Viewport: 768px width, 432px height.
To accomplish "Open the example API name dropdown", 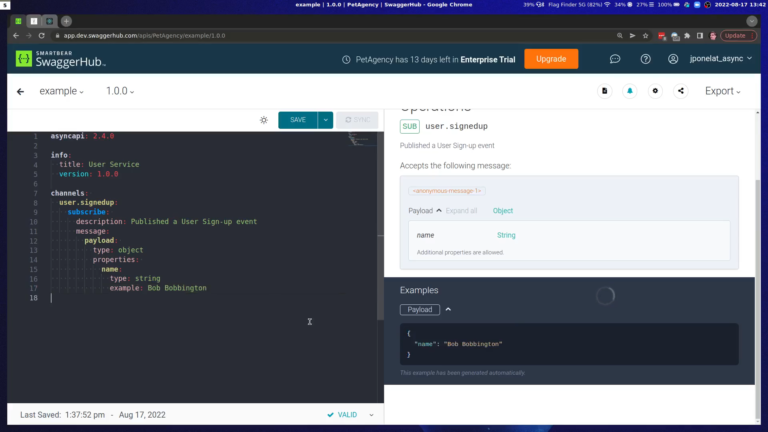I will click(61, 91).
